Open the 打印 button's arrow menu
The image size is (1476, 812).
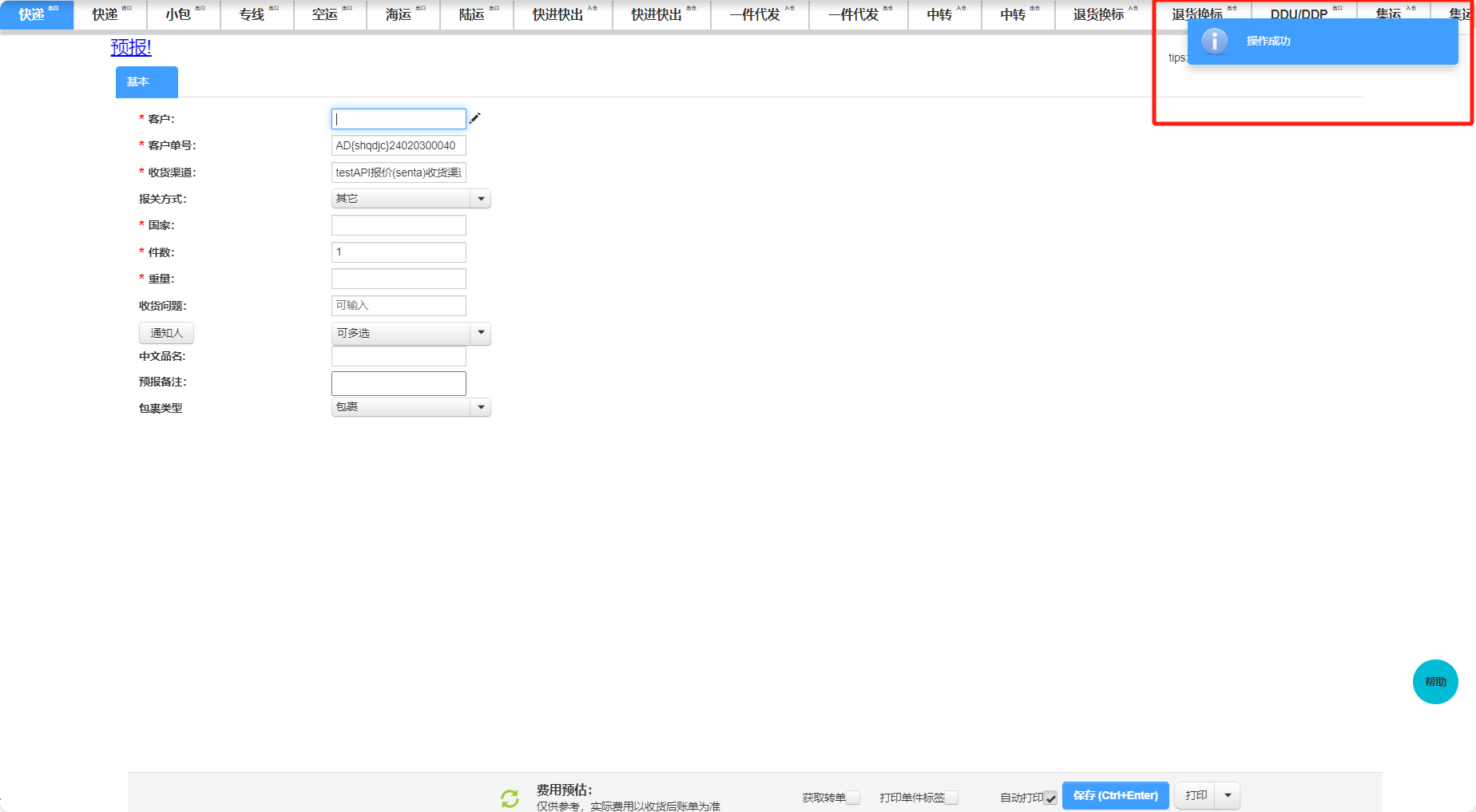1228,795
